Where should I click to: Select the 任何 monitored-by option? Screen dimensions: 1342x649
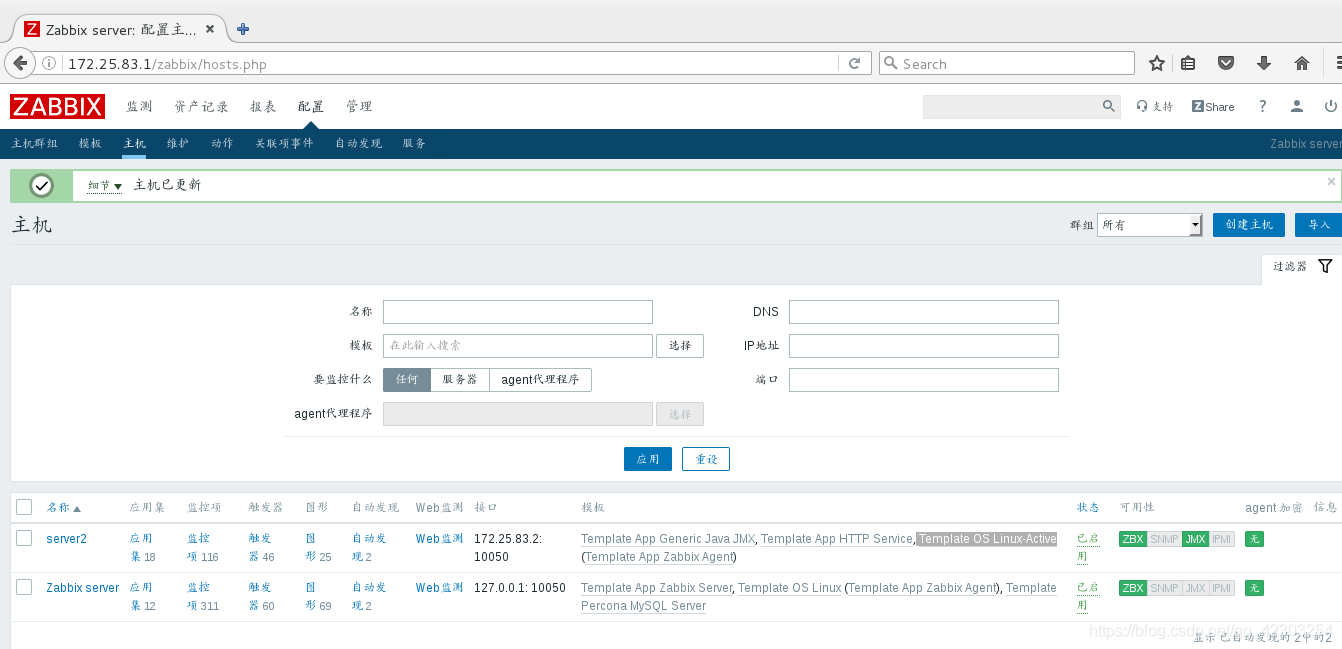click(407, 380)
